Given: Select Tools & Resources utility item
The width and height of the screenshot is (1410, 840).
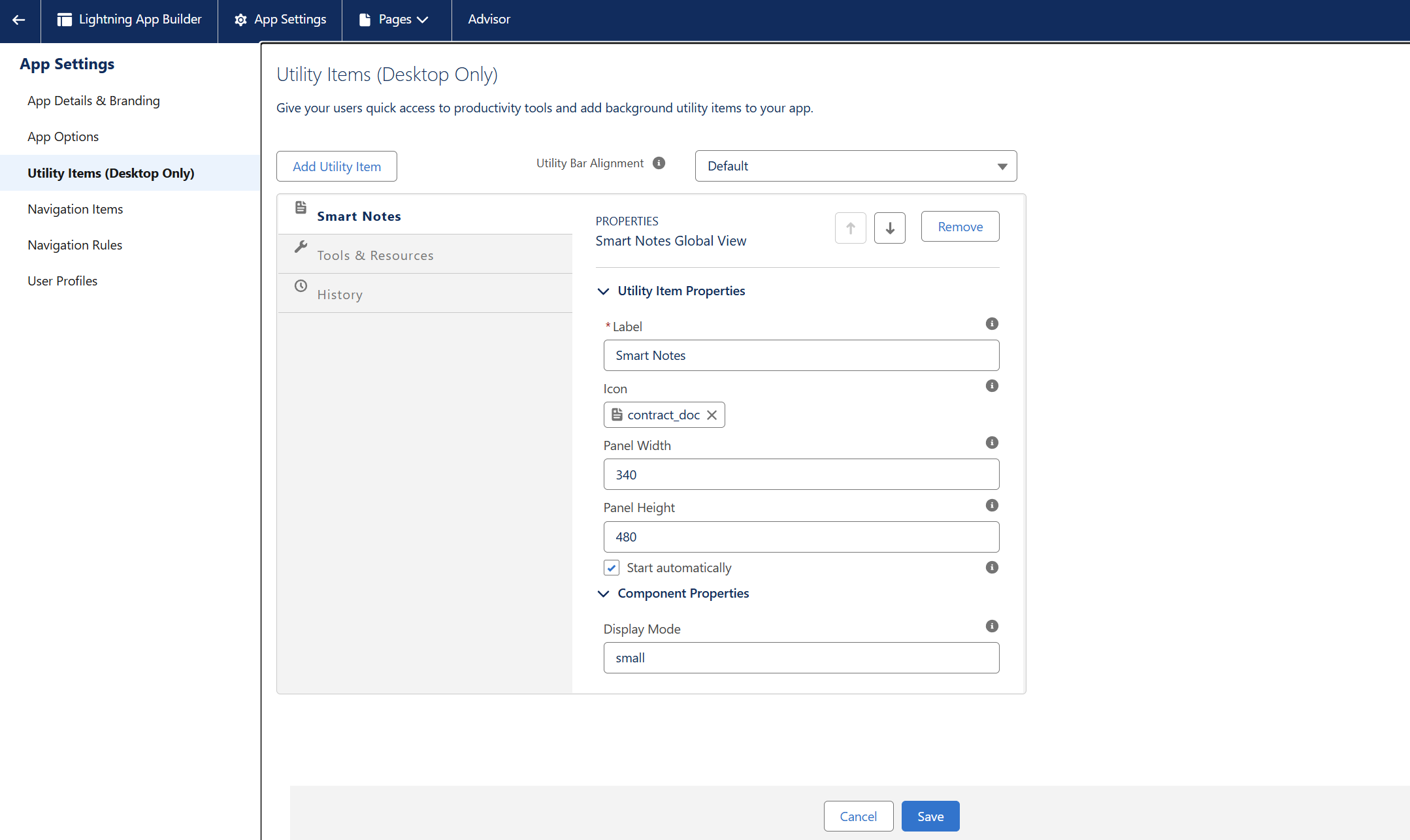Looking at the screenshot, I should (x=425, y=254).
